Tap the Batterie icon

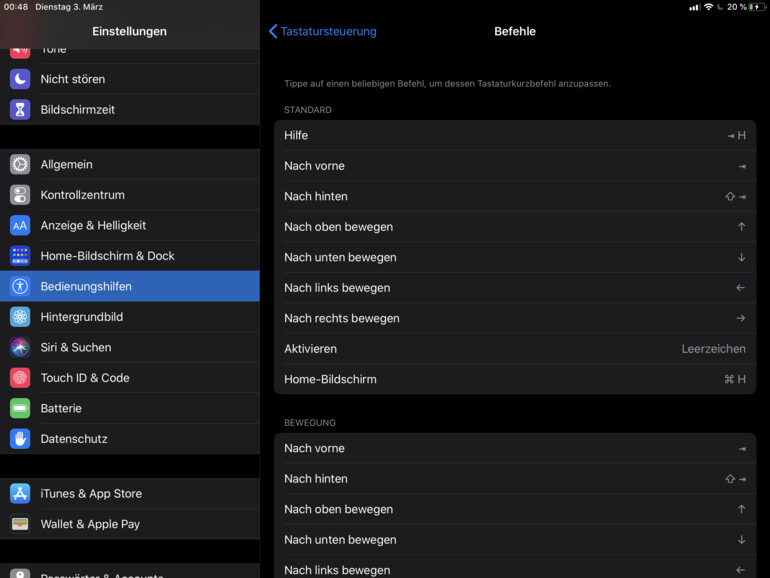pyautogui.click(x=20, y=408)
